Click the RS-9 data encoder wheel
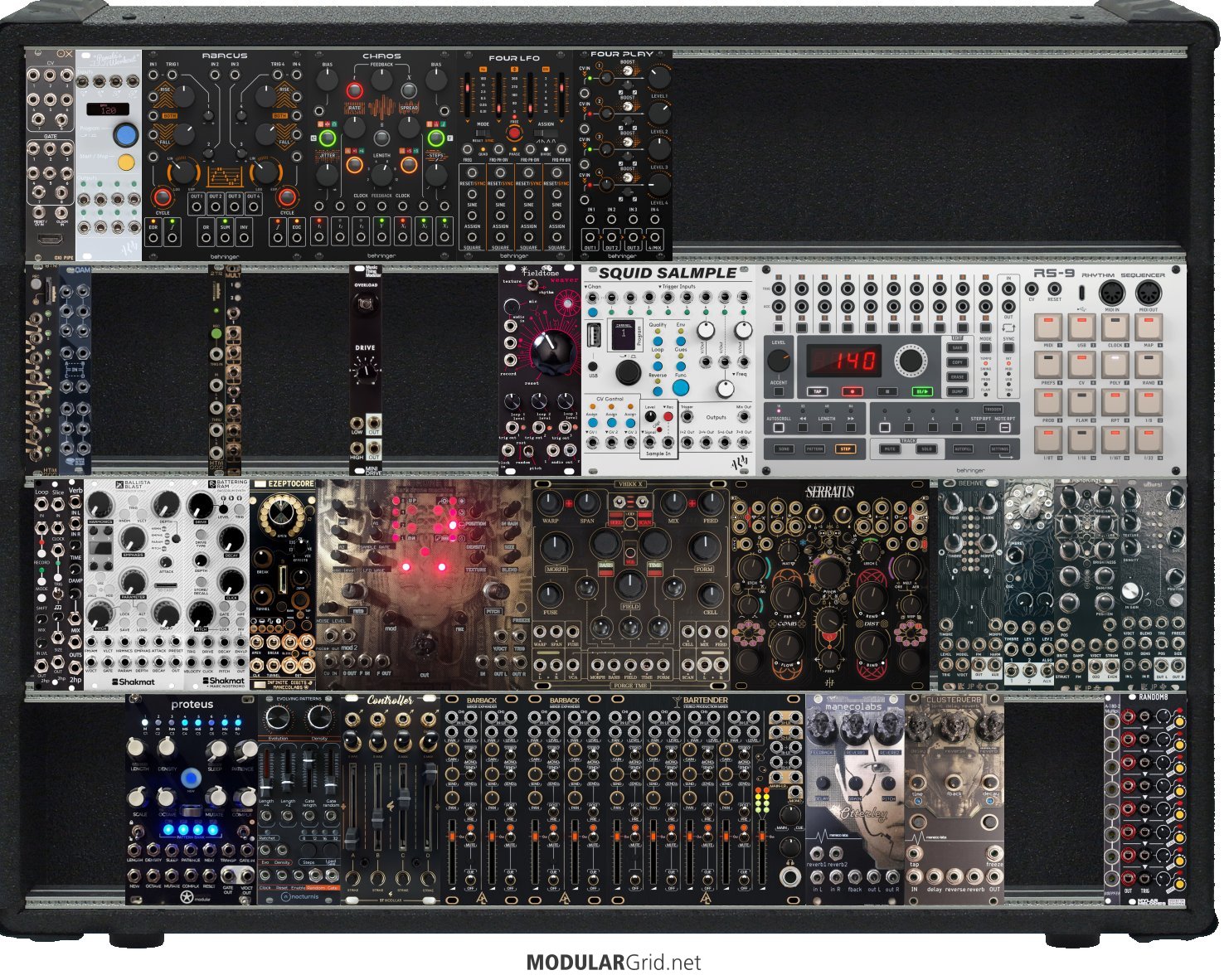 pyautogui.click(x=910, y=361)
